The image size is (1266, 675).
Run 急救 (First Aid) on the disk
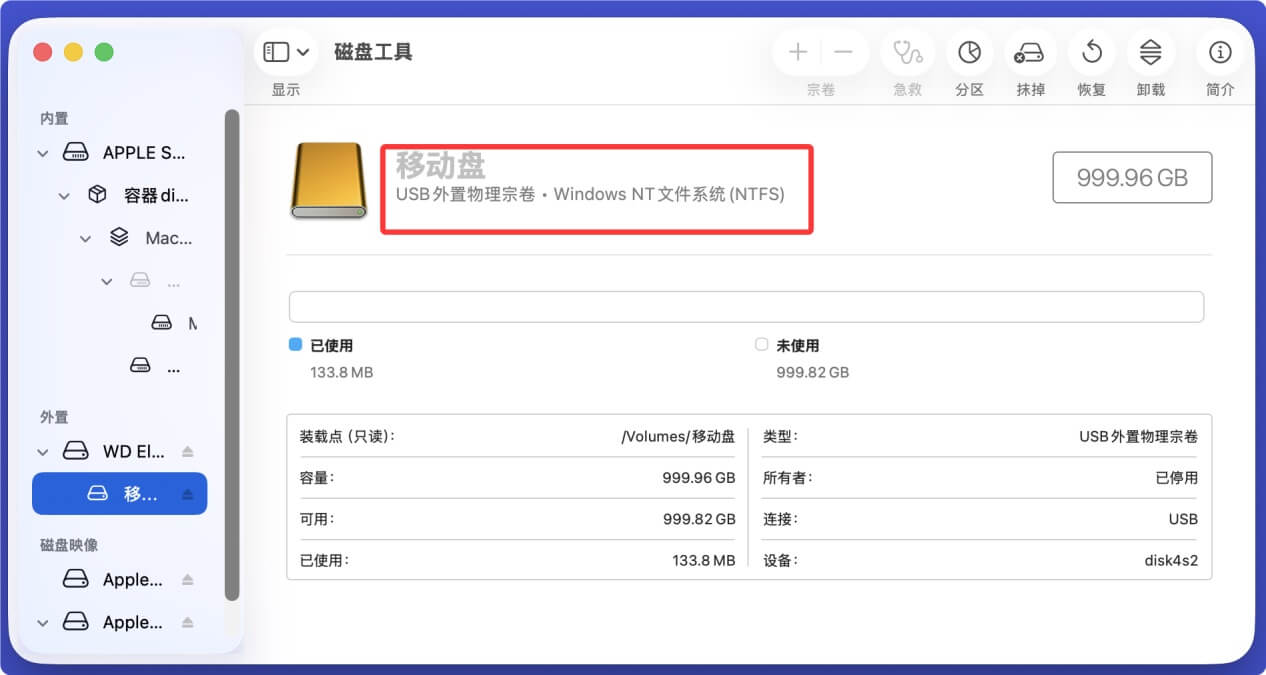tap(907, 52)
